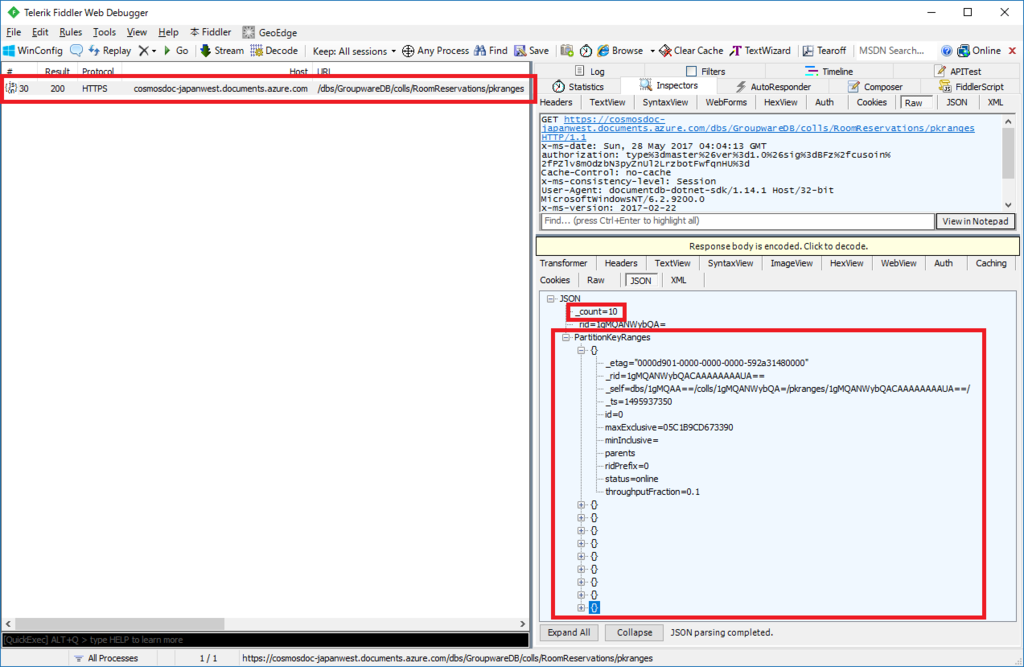Click Tearoff in the toolbar
This screenshot has width=1024, height=667.
[x=824, y=51]
